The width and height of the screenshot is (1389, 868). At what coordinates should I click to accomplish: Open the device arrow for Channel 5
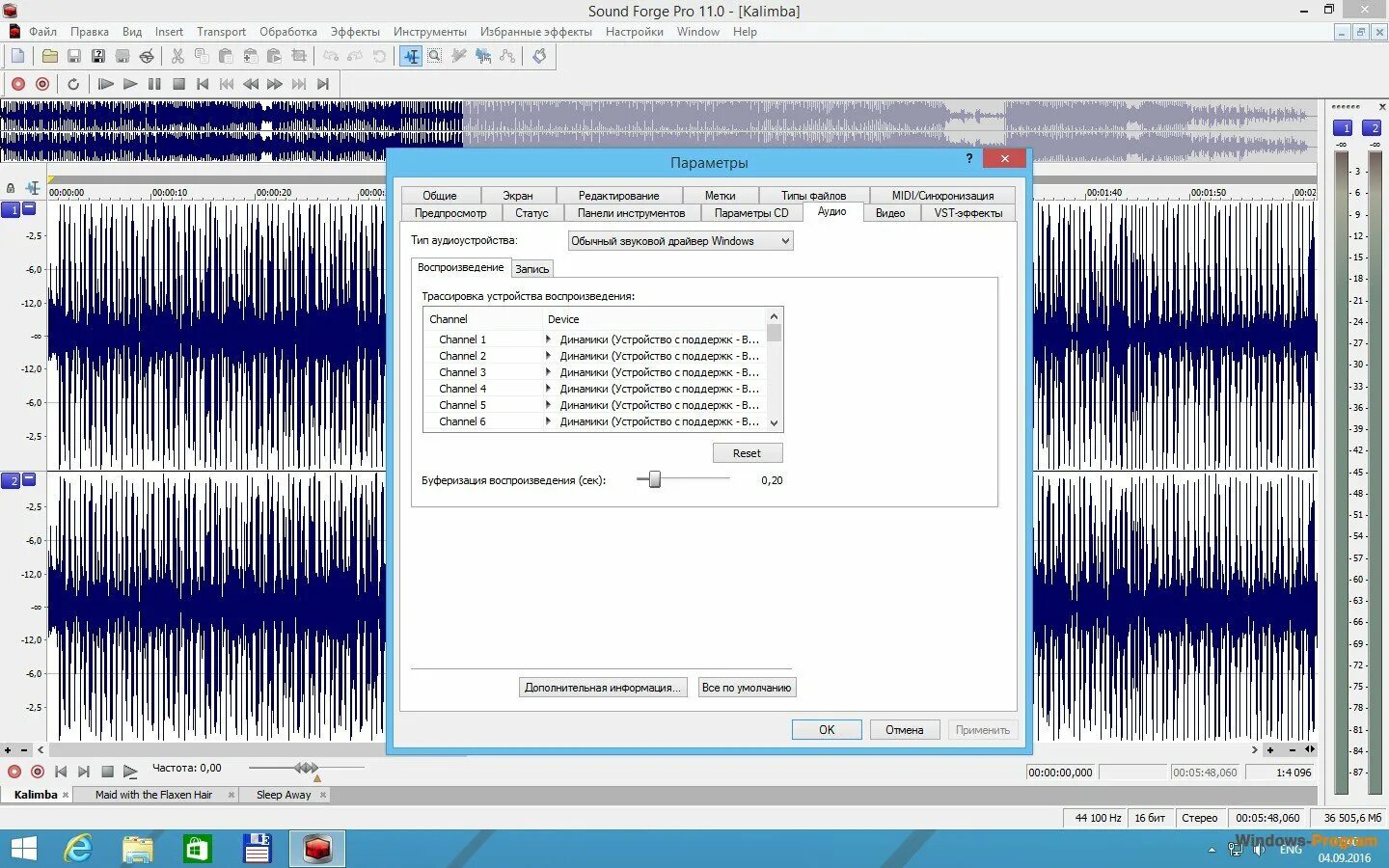[x=548, y=405]
